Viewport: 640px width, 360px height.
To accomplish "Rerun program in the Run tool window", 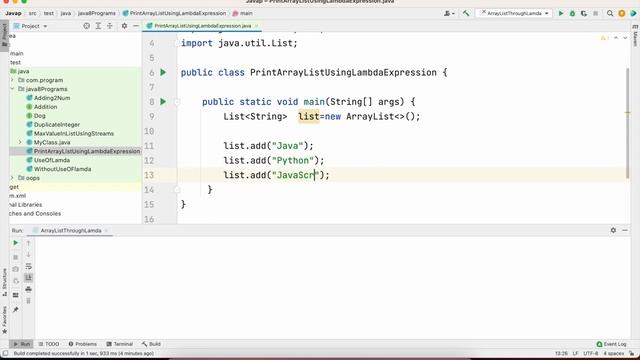I will pos(16,243).
